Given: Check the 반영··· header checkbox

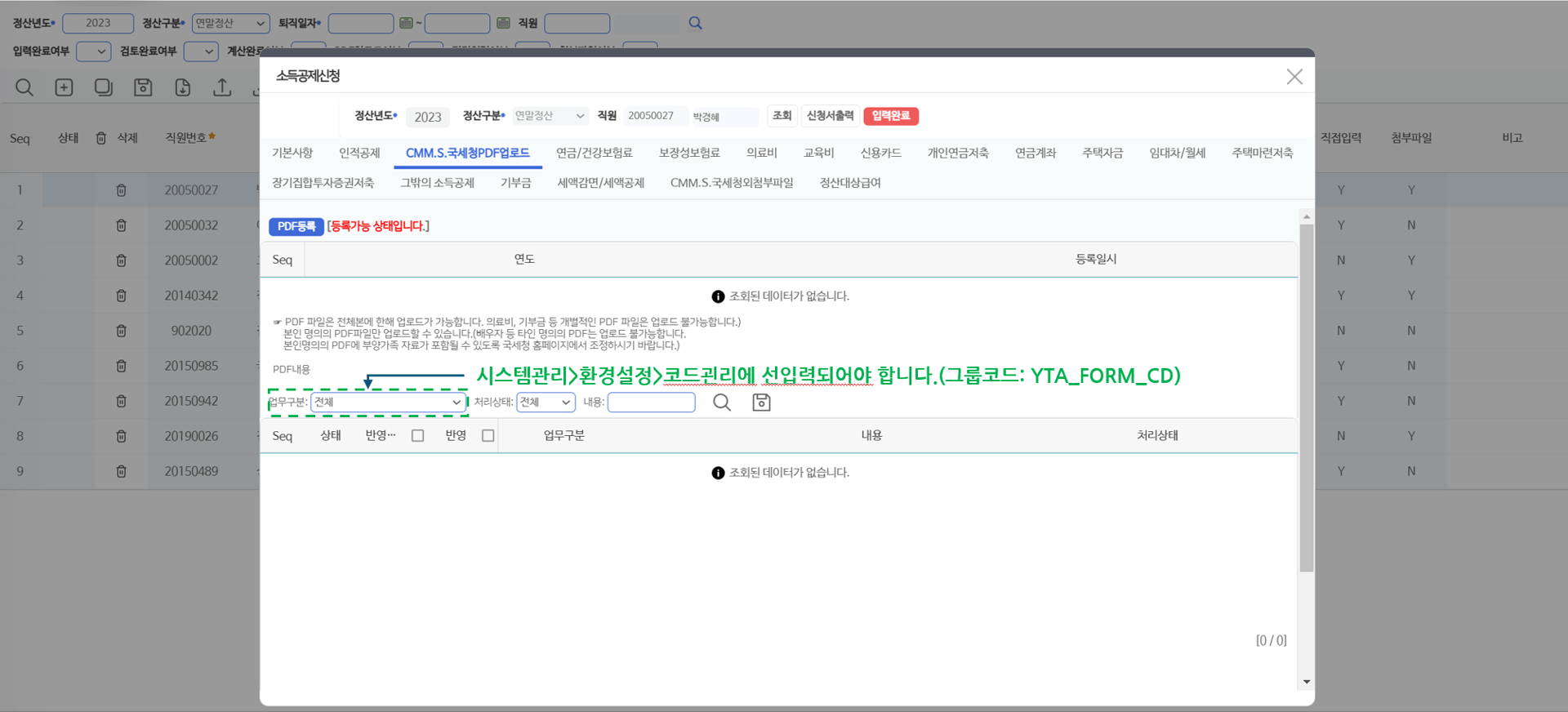Looking at the screenshot, I should point(417,436).
